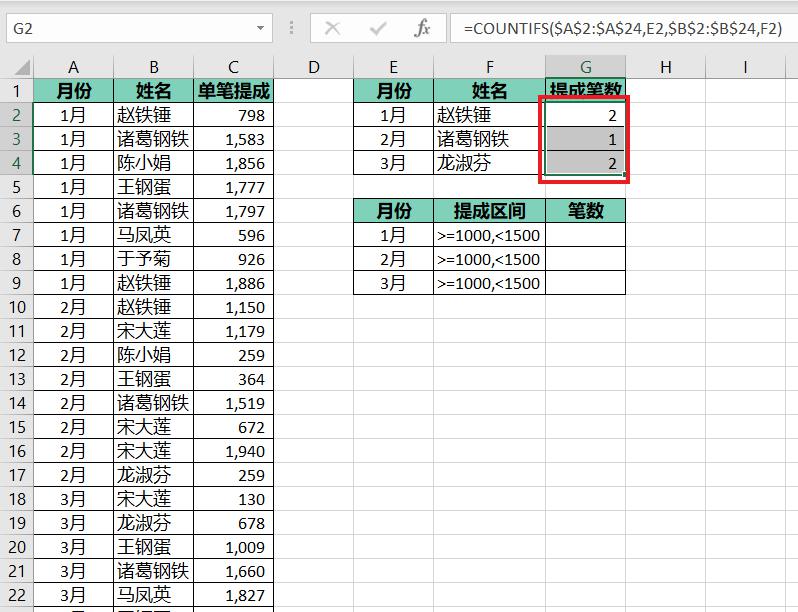Click cell with value 678
The image size is (798, 612).
[x=234, y=522]
